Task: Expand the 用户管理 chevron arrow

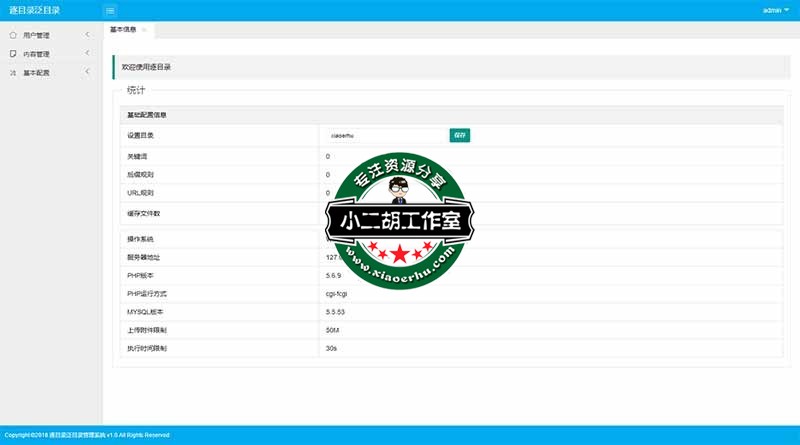Action: (87, 35)
